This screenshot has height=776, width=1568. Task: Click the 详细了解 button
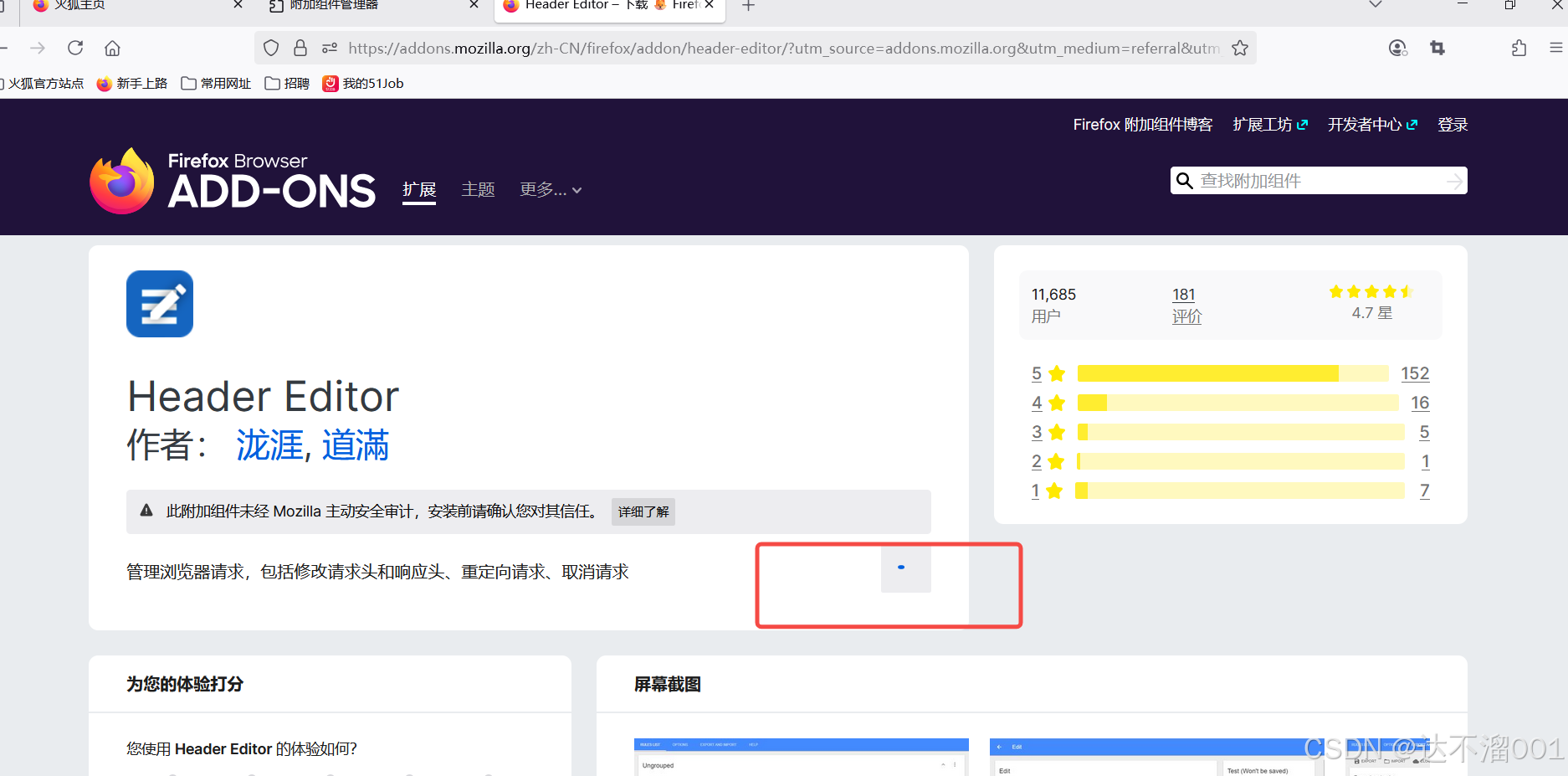[643, 511]
